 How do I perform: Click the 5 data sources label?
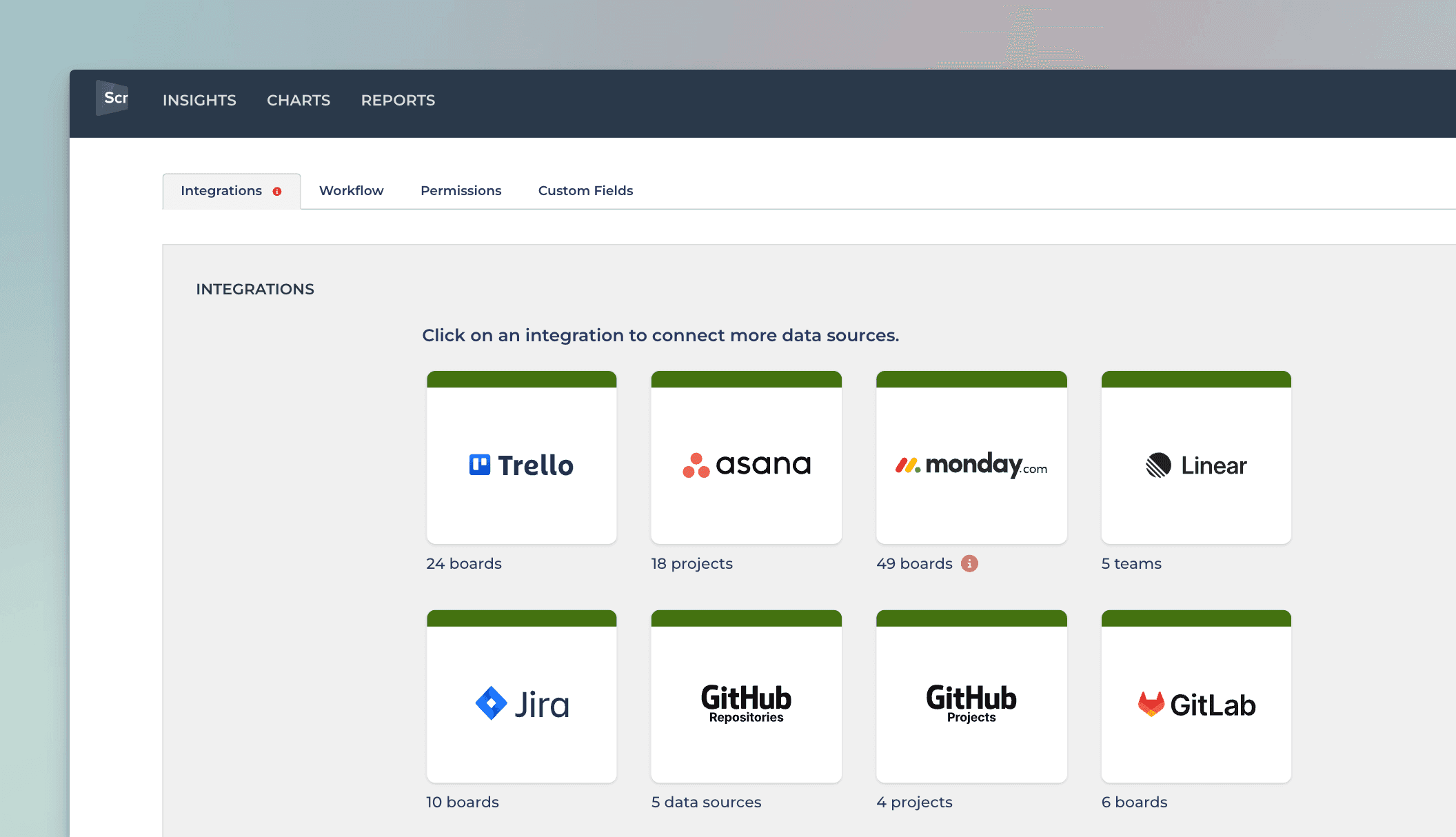[706, 802]
